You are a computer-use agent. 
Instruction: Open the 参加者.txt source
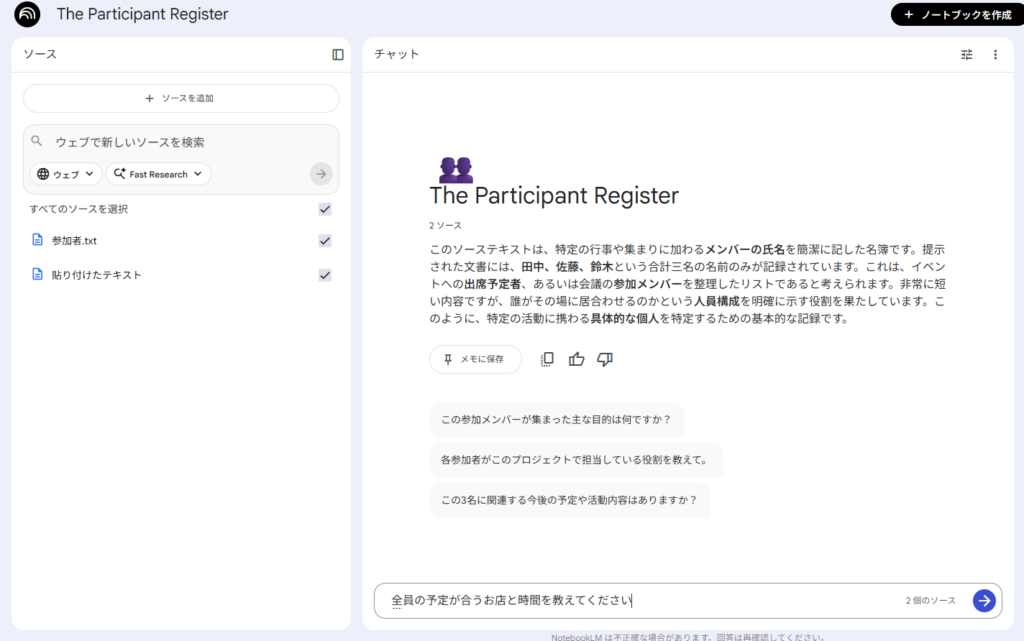pyautogui.click(x=74, y=241)
